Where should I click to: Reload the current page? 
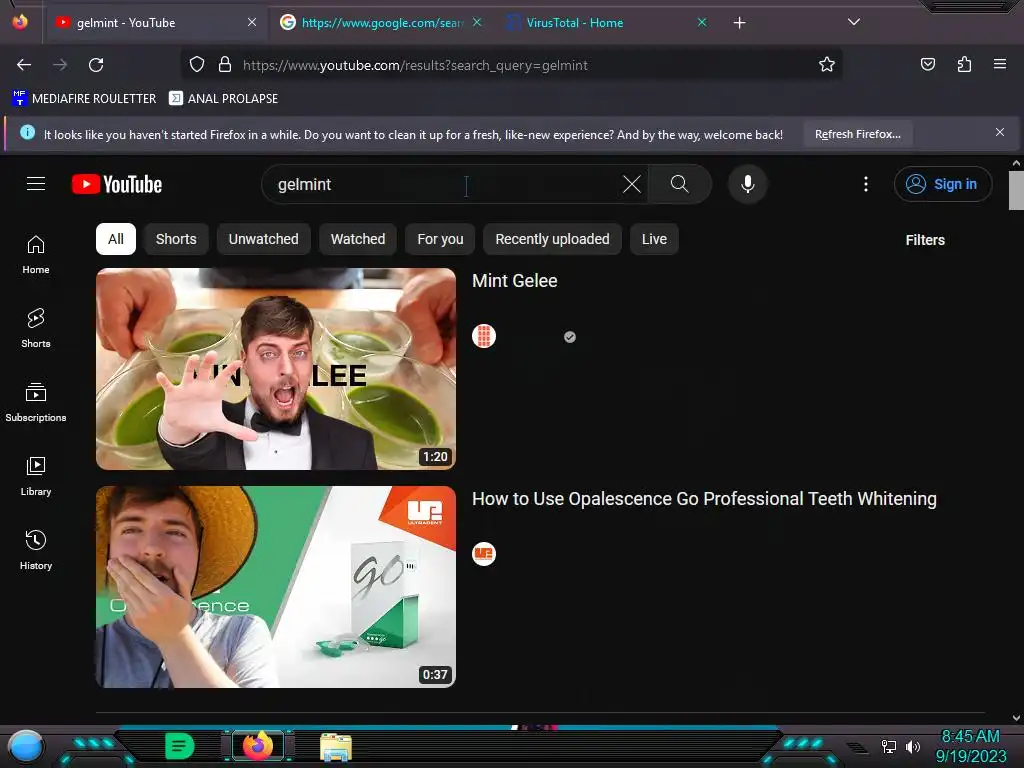(x=96, y=65)
